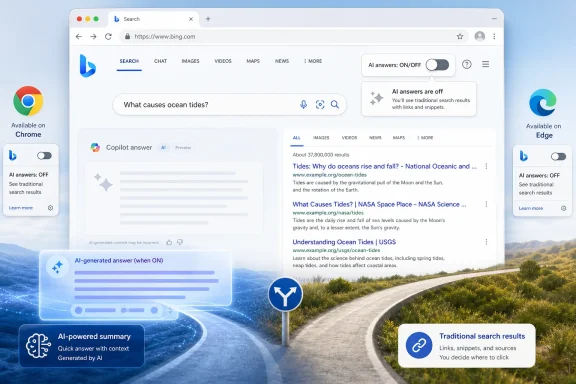Open visual search camera icon

320,104
